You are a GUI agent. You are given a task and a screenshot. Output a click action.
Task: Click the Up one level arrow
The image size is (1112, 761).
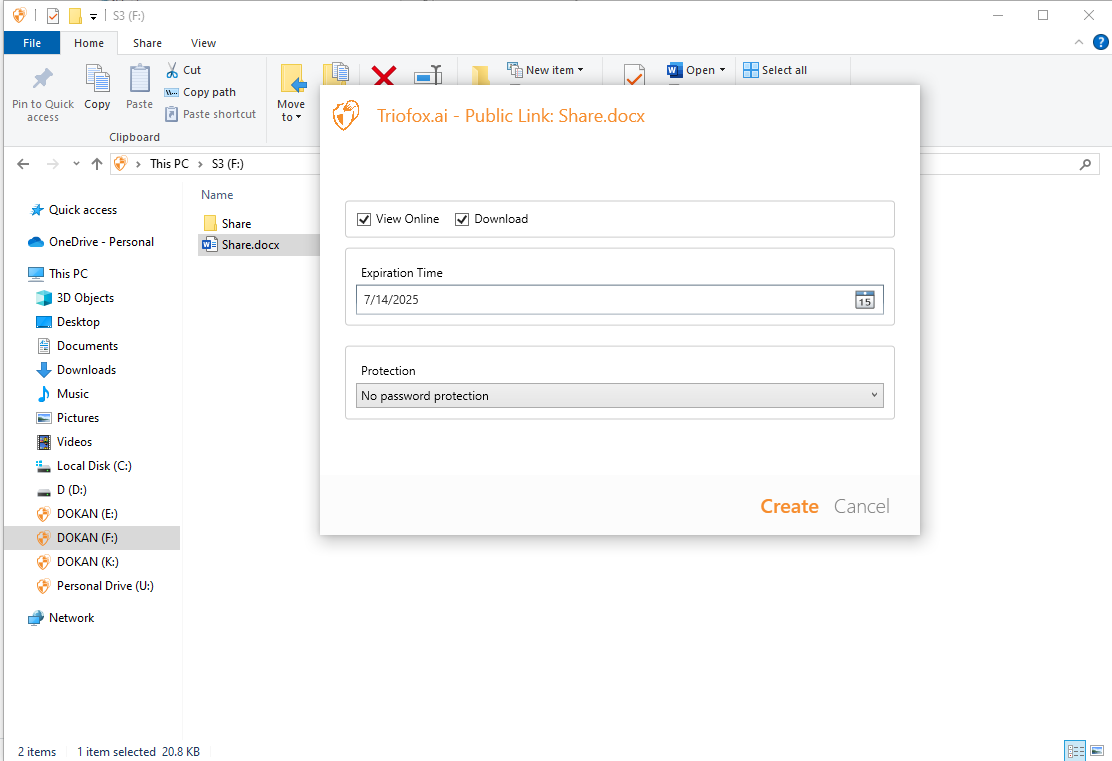tap(97, 164)
